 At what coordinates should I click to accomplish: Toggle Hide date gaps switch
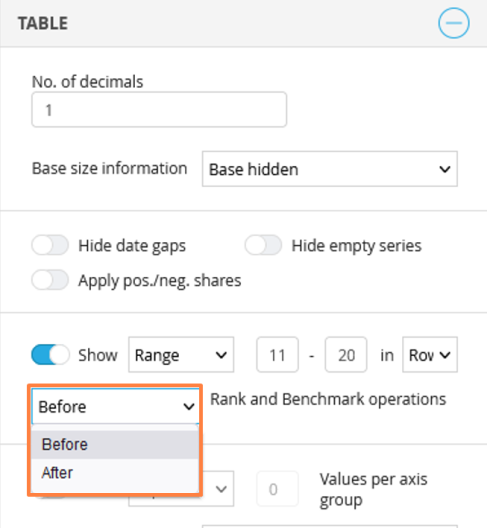(50, 245)
